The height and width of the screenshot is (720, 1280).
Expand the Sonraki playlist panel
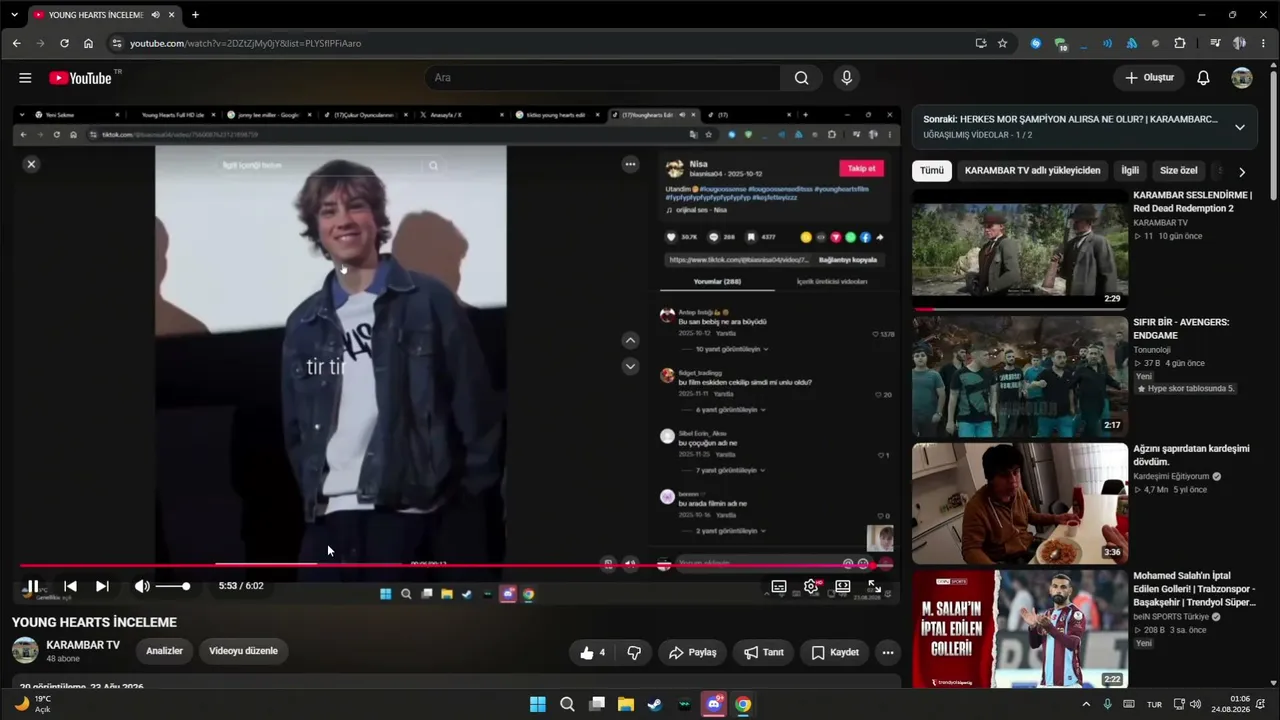click(x=1240, y=127)
